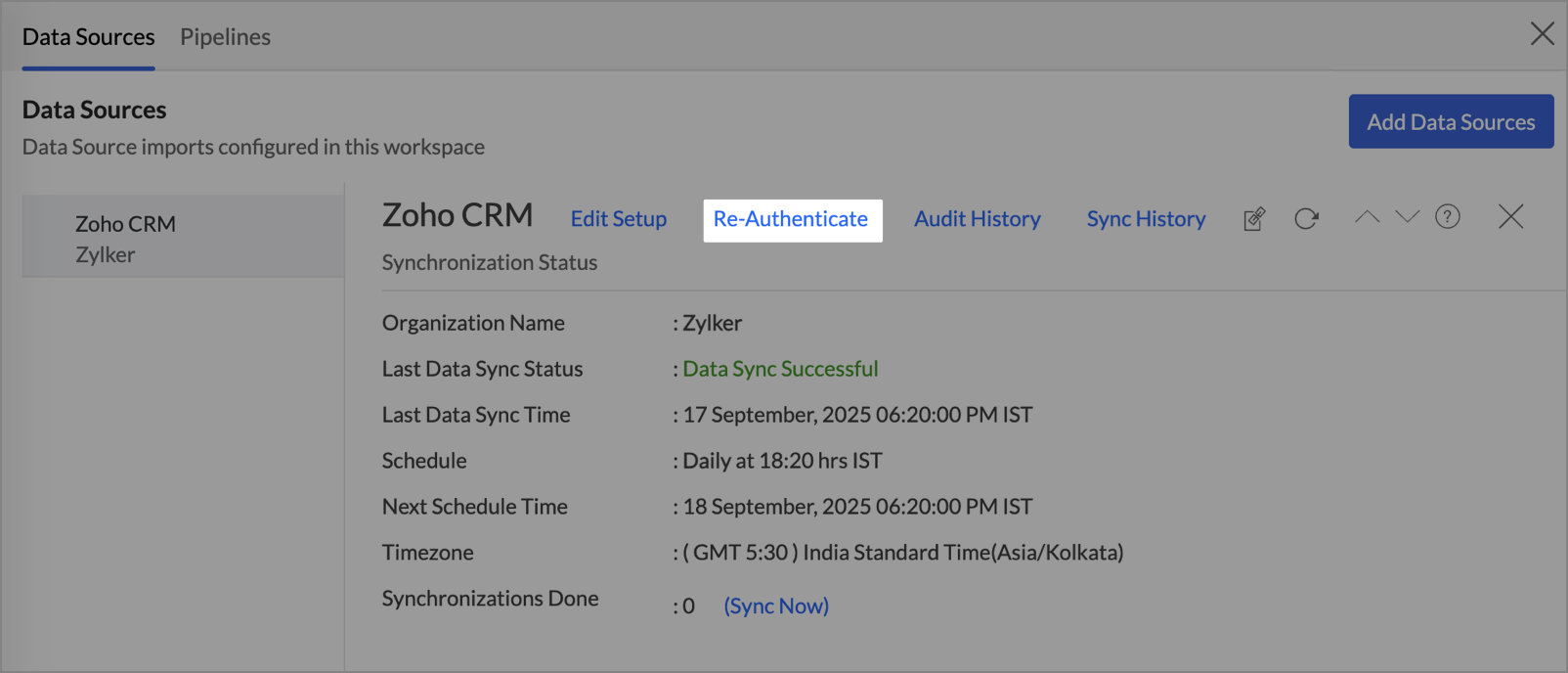The image size is (1568, 673).
Task: Open the Sync History link
Action: pyautogui.click(x=1146, y=219)
